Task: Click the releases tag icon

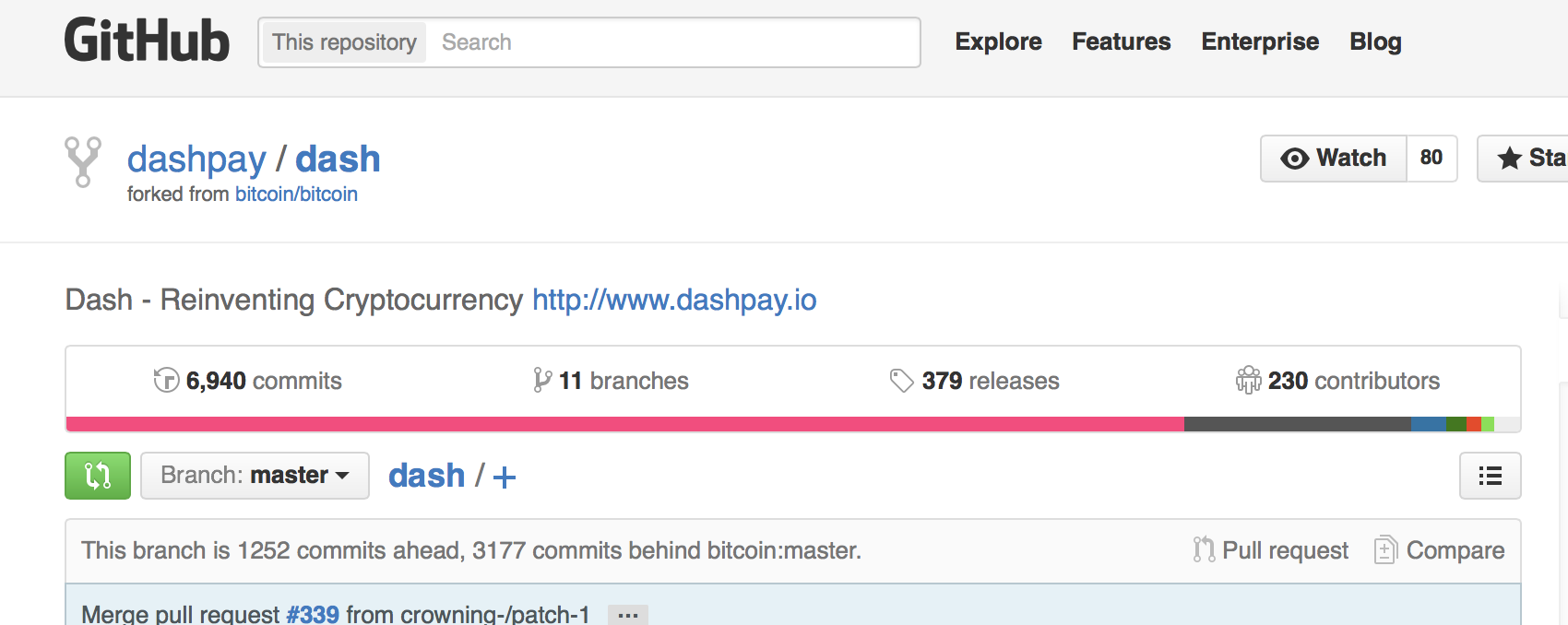Action: click(901, 380)
